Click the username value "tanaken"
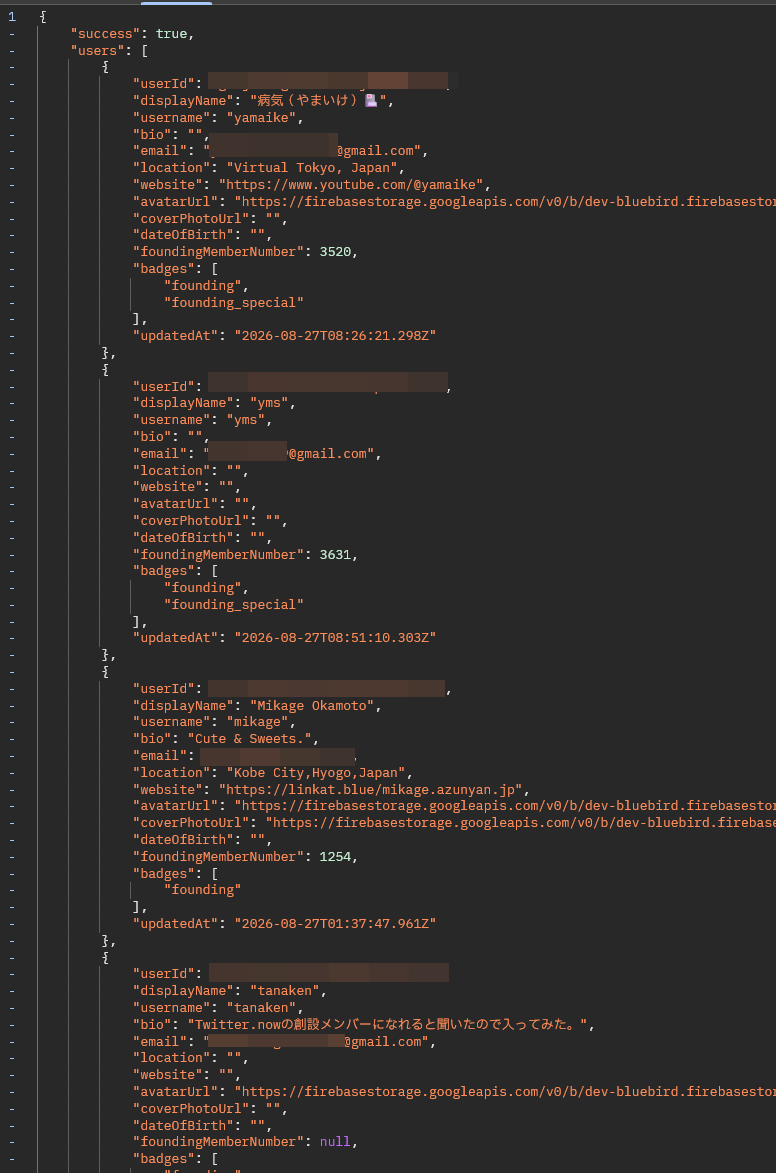The width and height of the screenshot is (776, 1173). (261, 1008)
